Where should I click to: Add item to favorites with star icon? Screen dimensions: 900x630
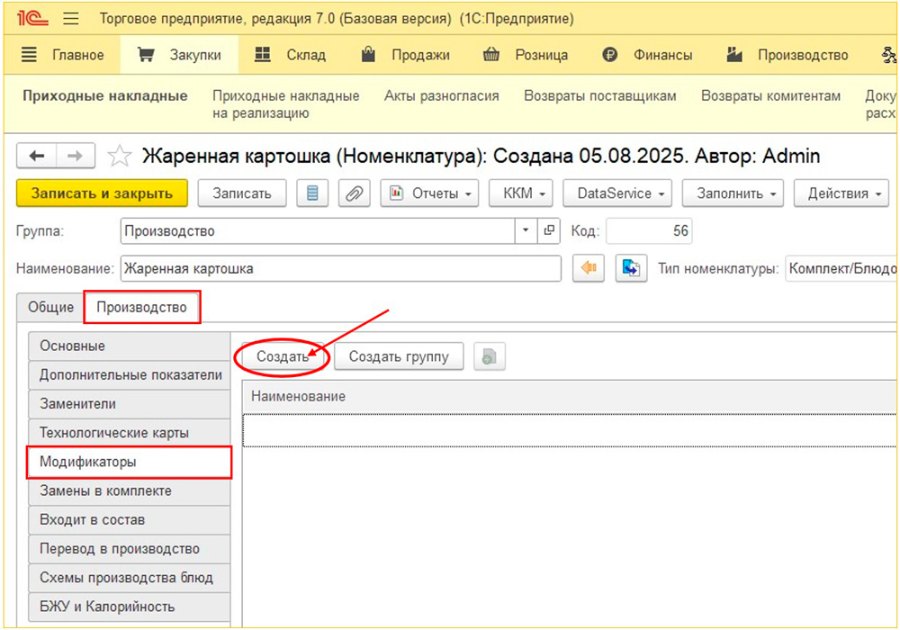pyautogui.click(x=119, y=156)
